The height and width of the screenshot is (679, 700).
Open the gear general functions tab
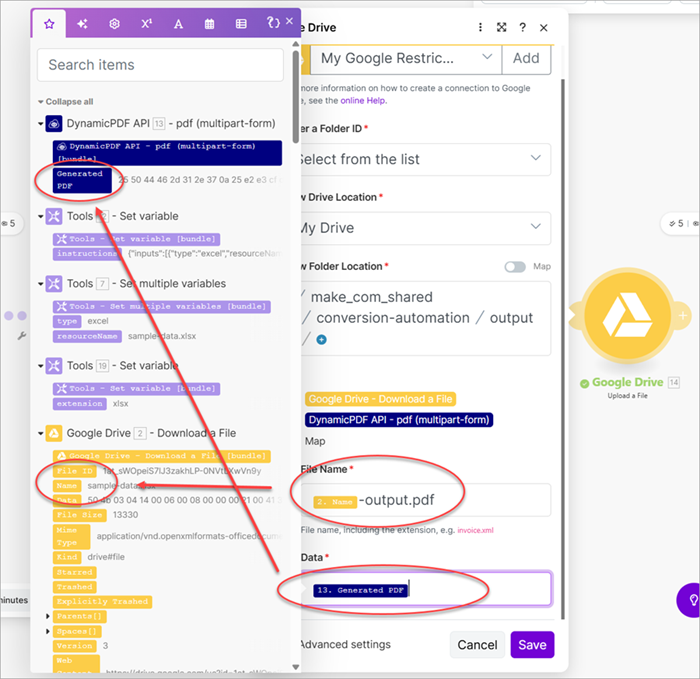(x=114, y=23)
